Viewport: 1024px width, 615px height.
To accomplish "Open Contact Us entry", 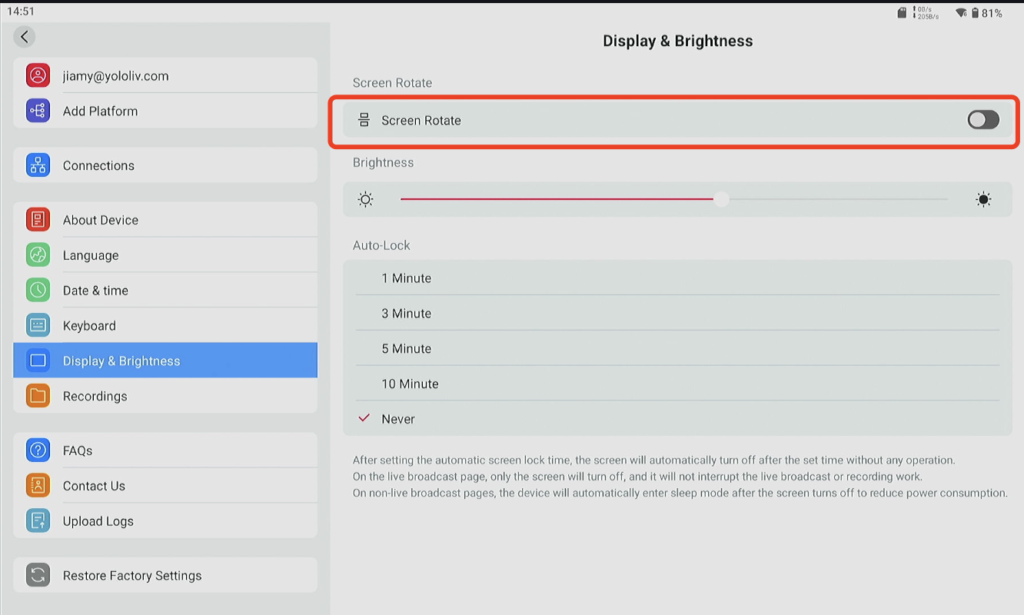I will tap(165, 486).
